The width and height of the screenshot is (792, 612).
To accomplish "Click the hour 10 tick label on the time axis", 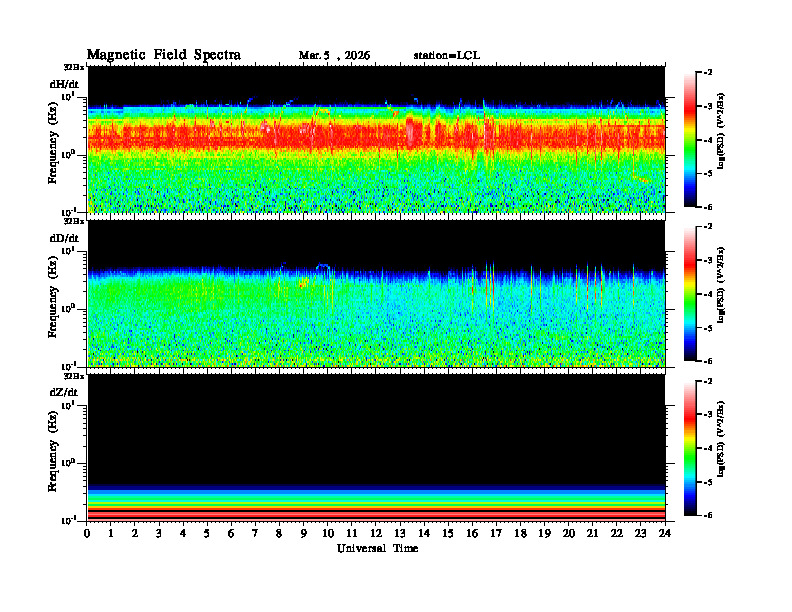I will [327, 533].
